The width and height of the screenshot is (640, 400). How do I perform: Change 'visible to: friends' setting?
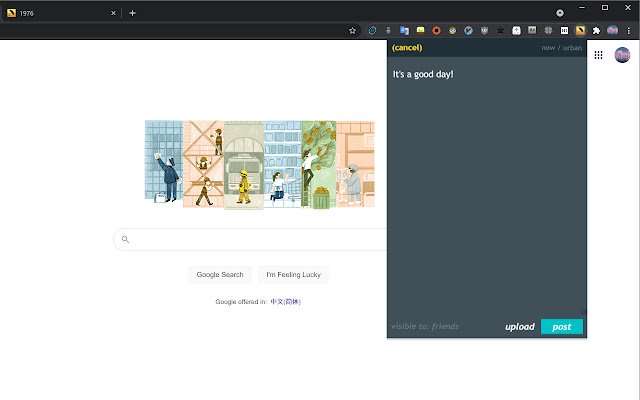[425, 326]
